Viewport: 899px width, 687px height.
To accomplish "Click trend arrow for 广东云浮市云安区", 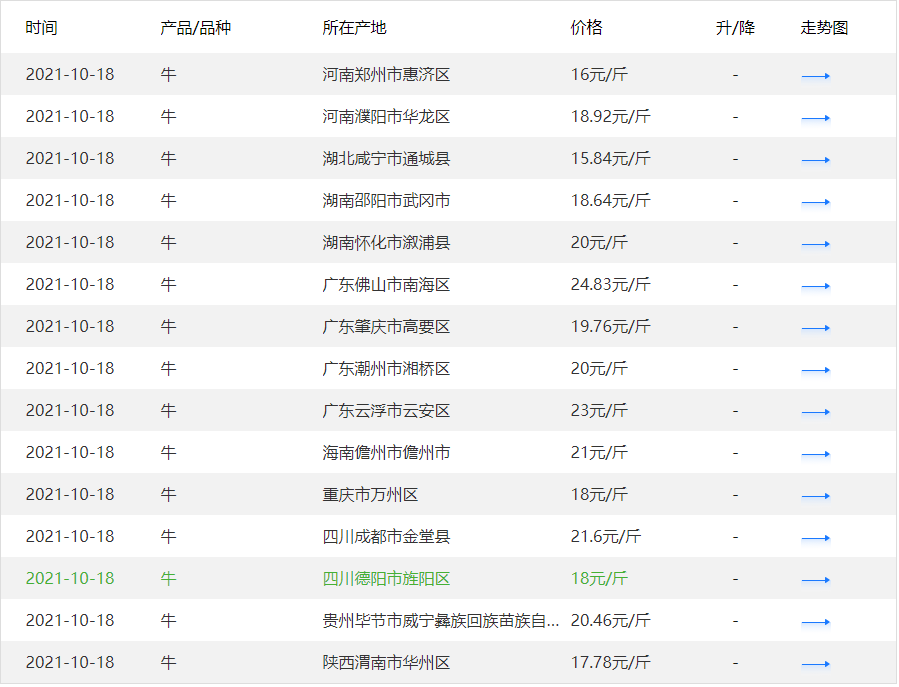I will click(x=815, y=411).
